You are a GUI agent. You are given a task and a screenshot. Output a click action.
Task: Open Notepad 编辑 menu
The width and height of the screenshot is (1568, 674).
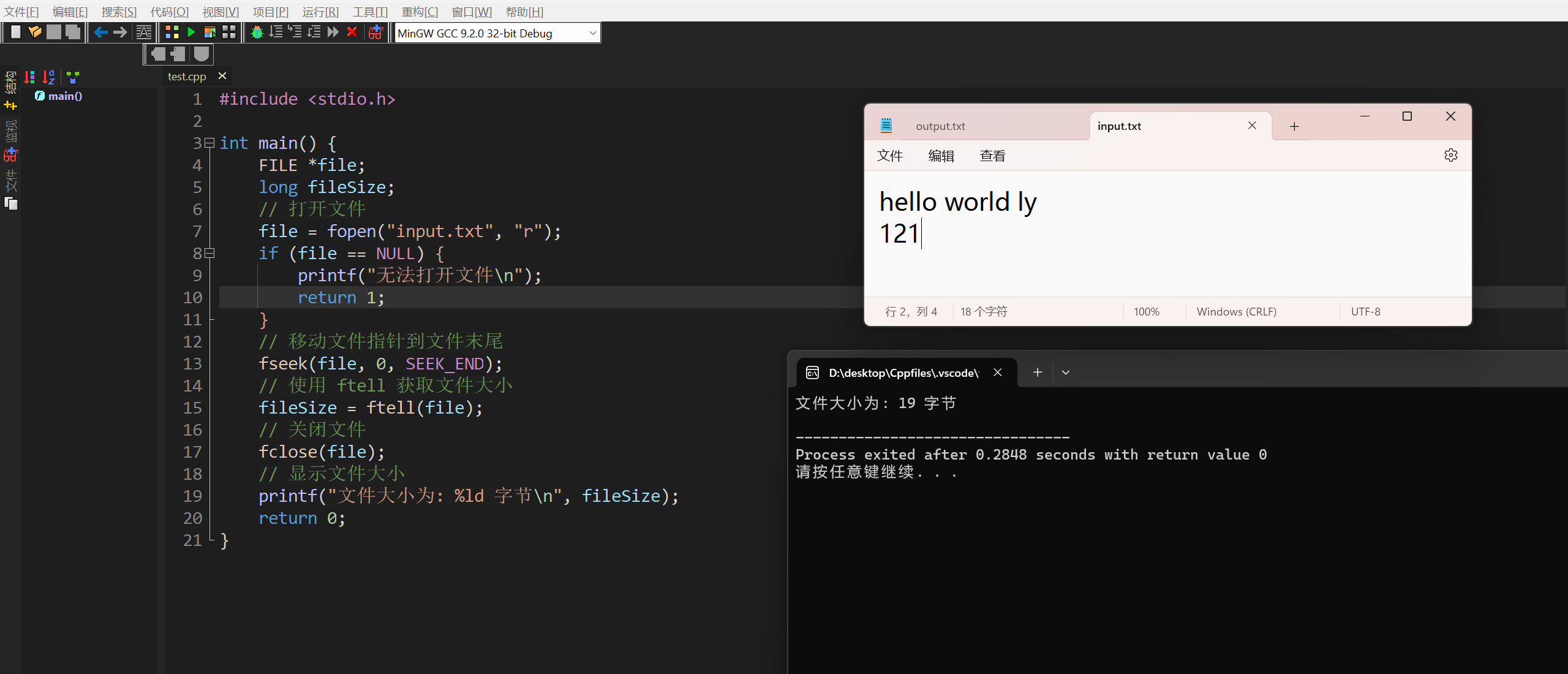pyautogui.click(x=941, y=156)
